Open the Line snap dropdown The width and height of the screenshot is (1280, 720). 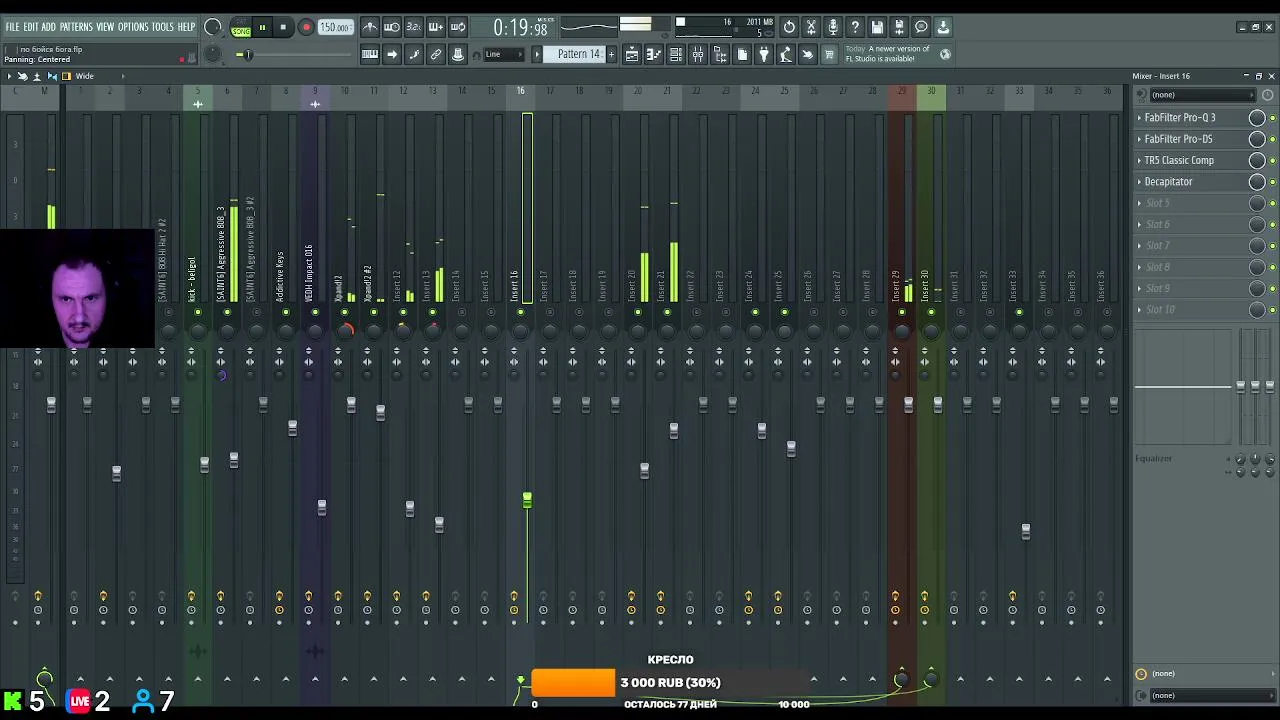point(503,54)
